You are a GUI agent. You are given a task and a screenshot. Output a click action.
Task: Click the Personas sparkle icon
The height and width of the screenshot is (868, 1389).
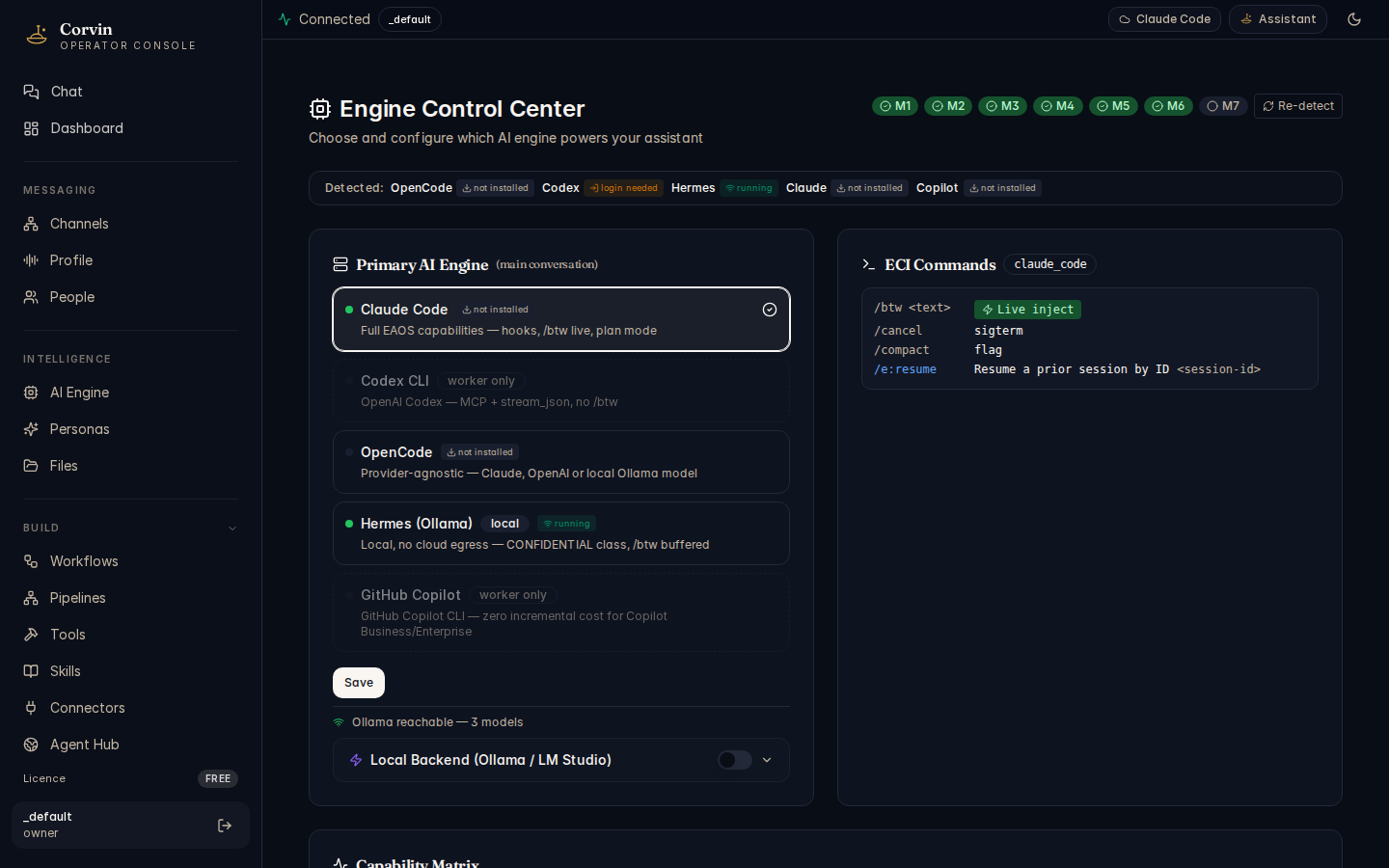(x=31, y=429)
